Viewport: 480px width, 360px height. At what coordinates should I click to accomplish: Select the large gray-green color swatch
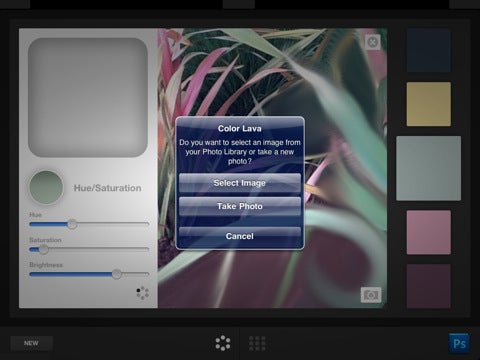(x=429, y=168)
